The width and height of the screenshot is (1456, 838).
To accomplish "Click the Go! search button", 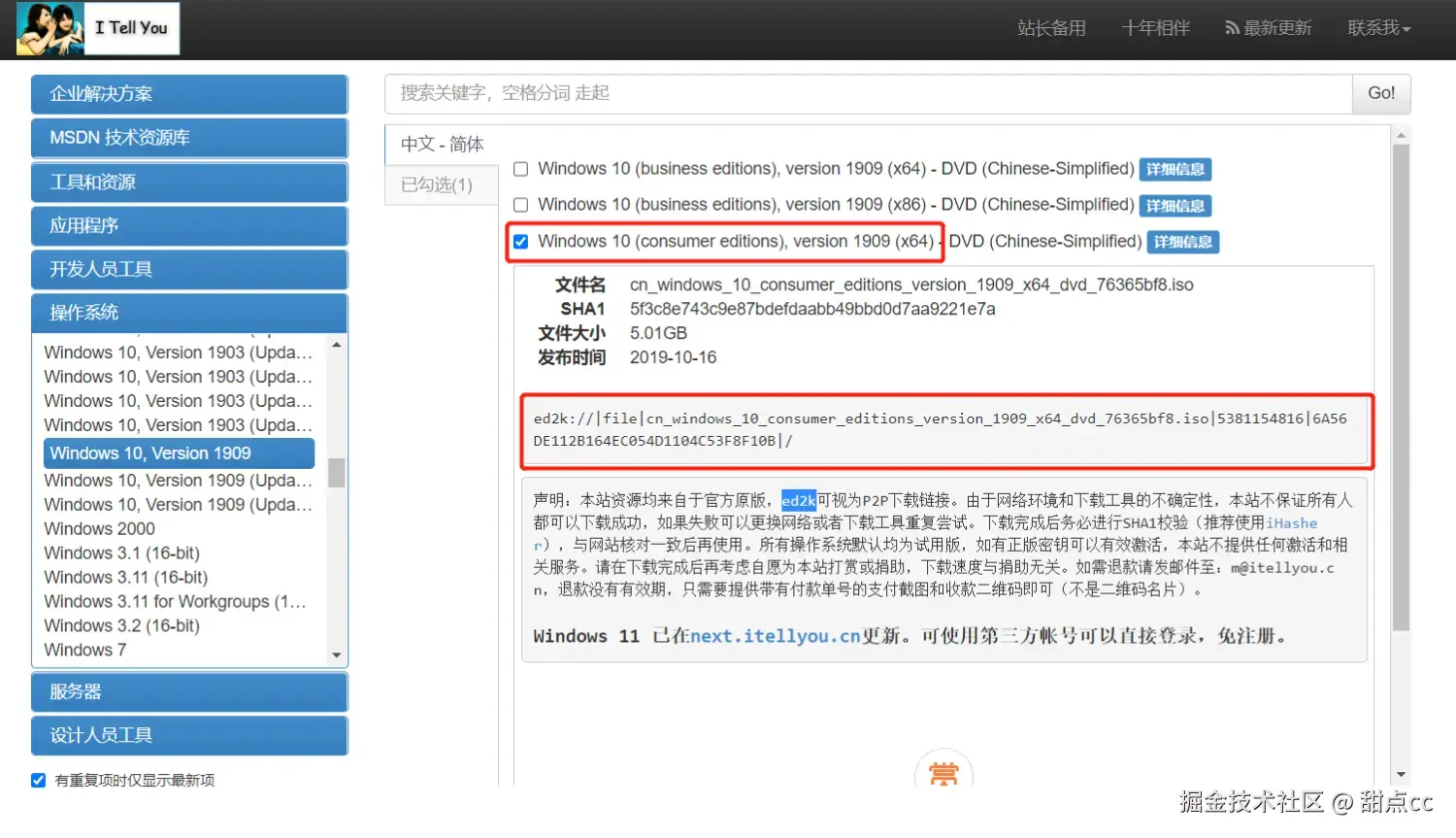I will (1381, 93).
